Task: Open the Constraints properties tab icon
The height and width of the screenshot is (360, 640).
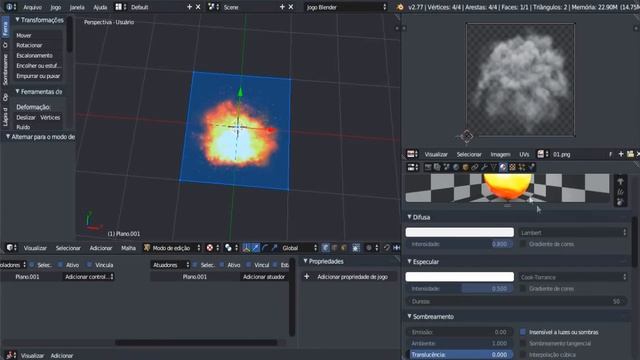Action: coord(475,167)
